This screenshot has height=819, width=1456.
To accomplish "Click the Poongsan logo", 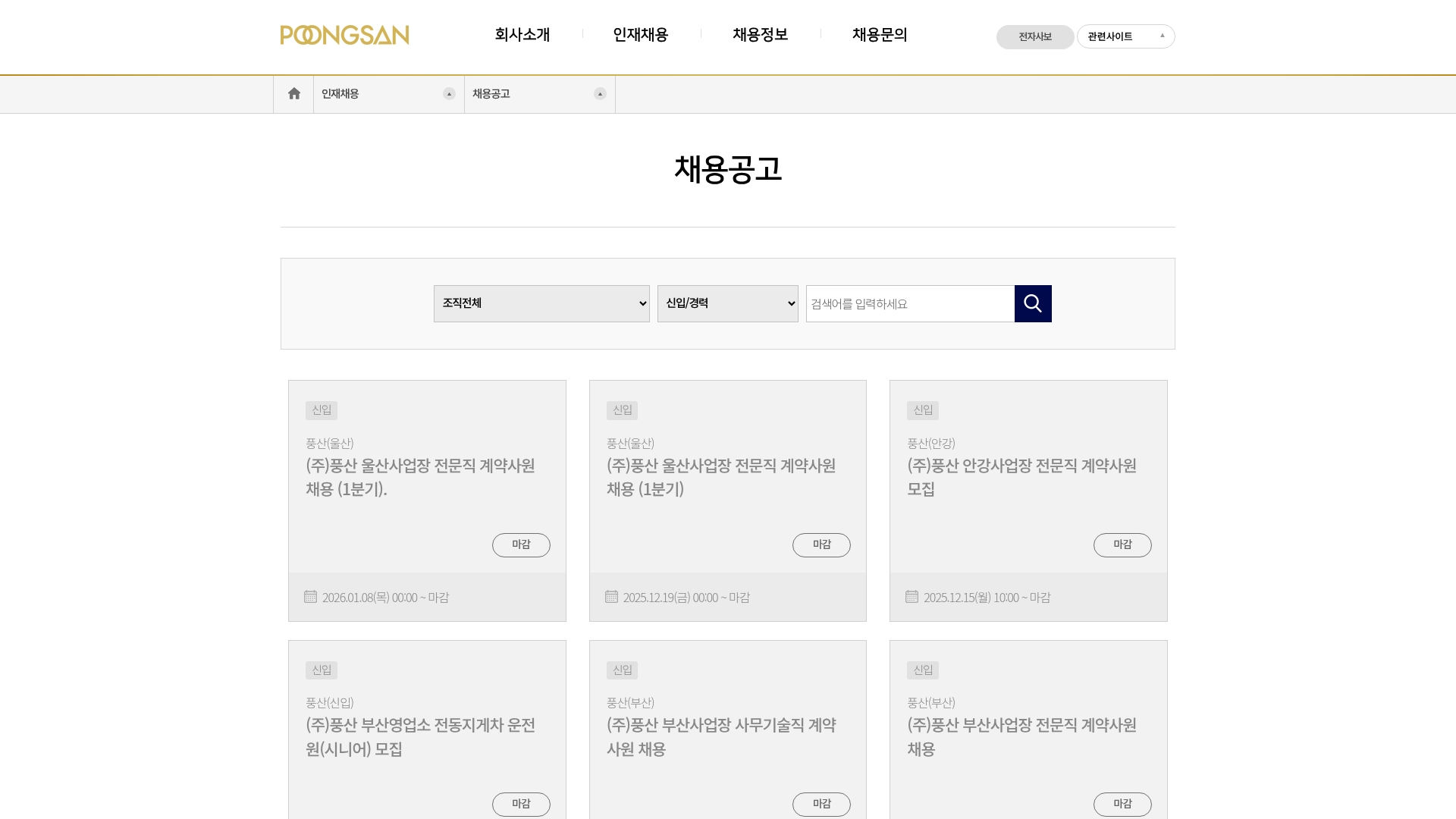I will pos(345,35).
